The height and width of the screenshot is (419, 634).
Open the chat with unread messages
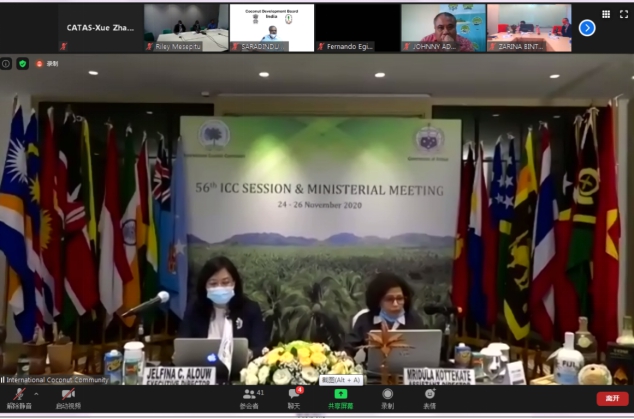[x=295, y=398]
